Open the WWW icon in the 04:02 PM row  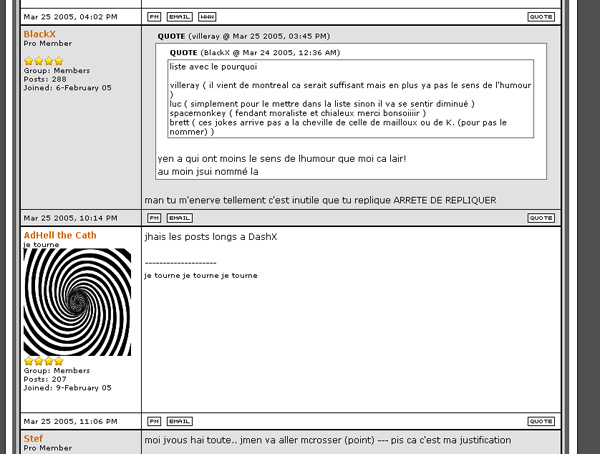(x=206, y=17)
